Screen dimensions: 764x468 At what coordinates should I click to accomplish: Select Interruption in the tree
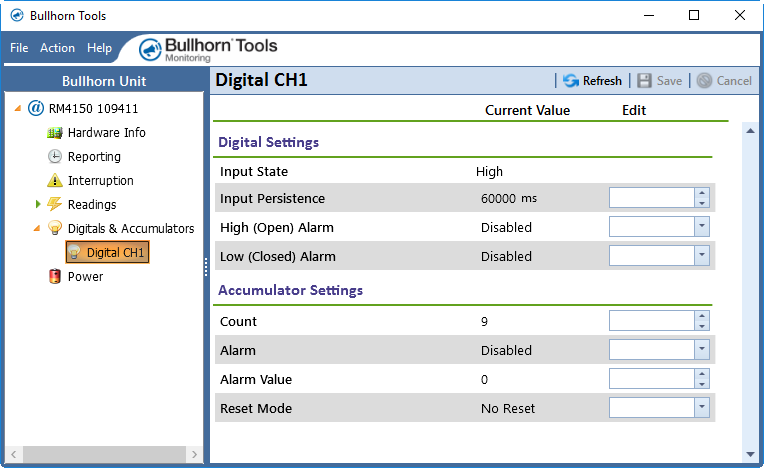(100, 180)
